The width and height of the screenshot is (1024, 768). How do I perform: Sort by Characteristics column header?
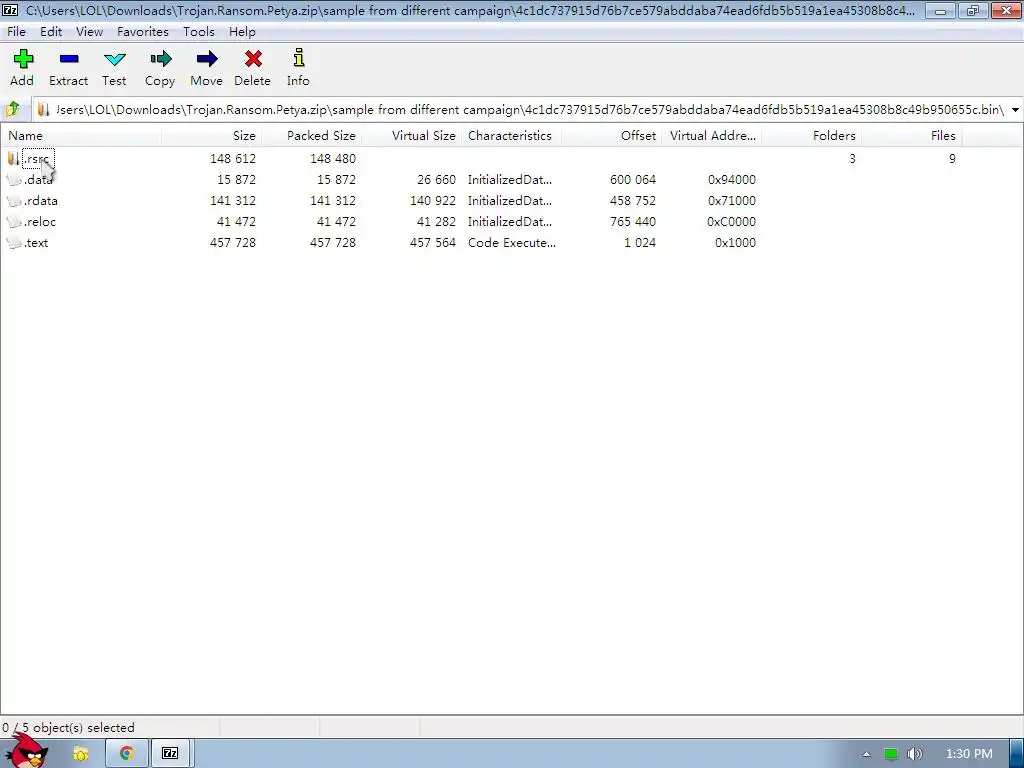511,136
